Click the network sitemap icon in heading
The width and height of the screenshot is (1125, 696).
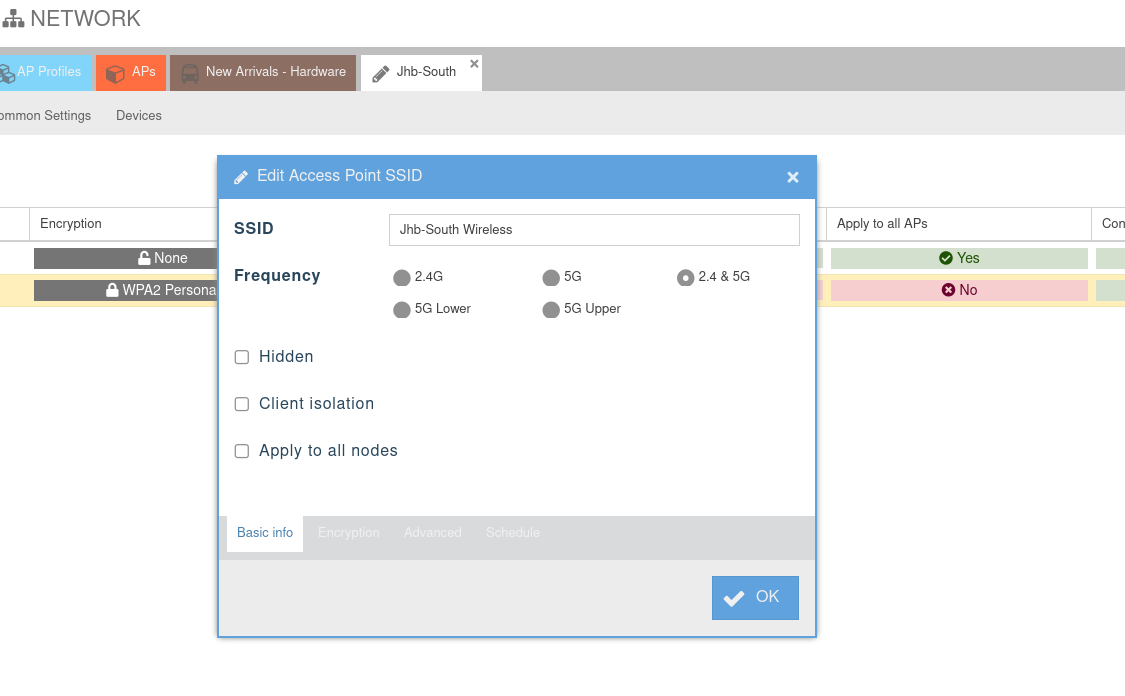click(x=13, y=19)
